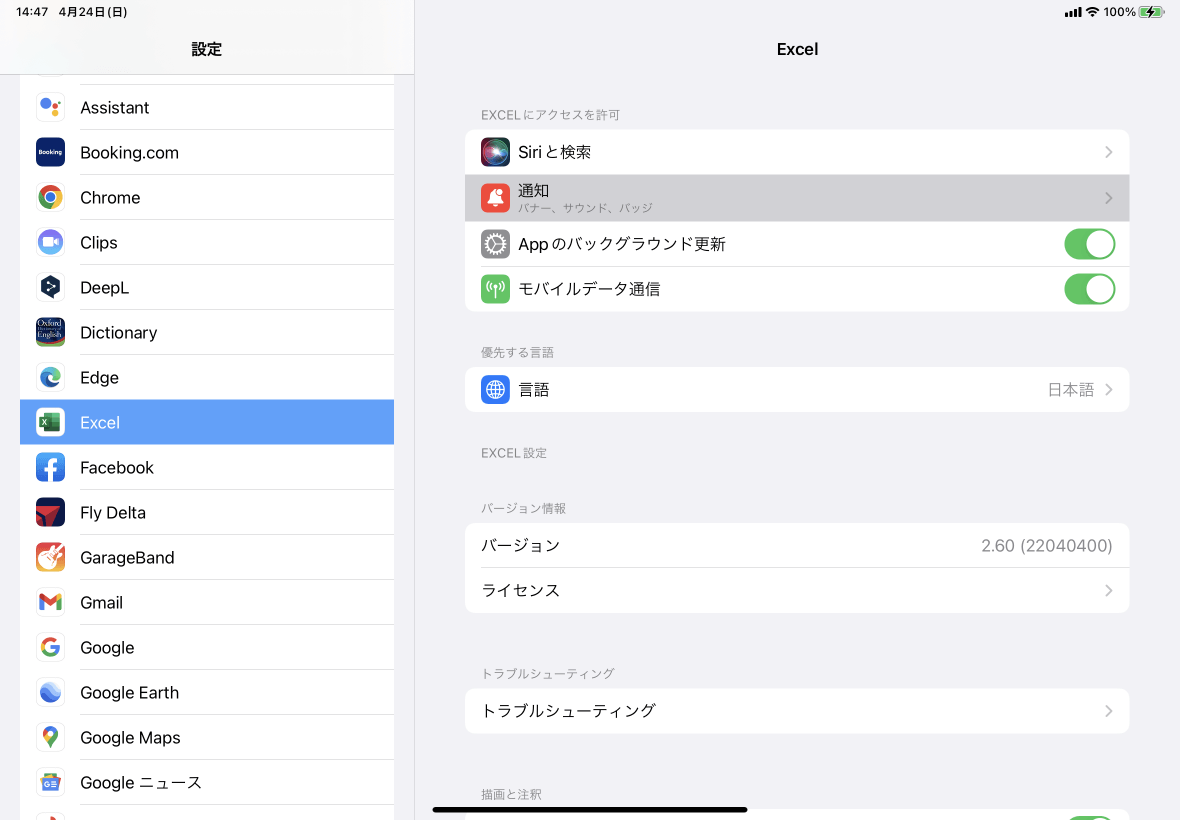Select Google Earth label in sidebar
Screen dimensions: 1180x820
tap(129, 693)
